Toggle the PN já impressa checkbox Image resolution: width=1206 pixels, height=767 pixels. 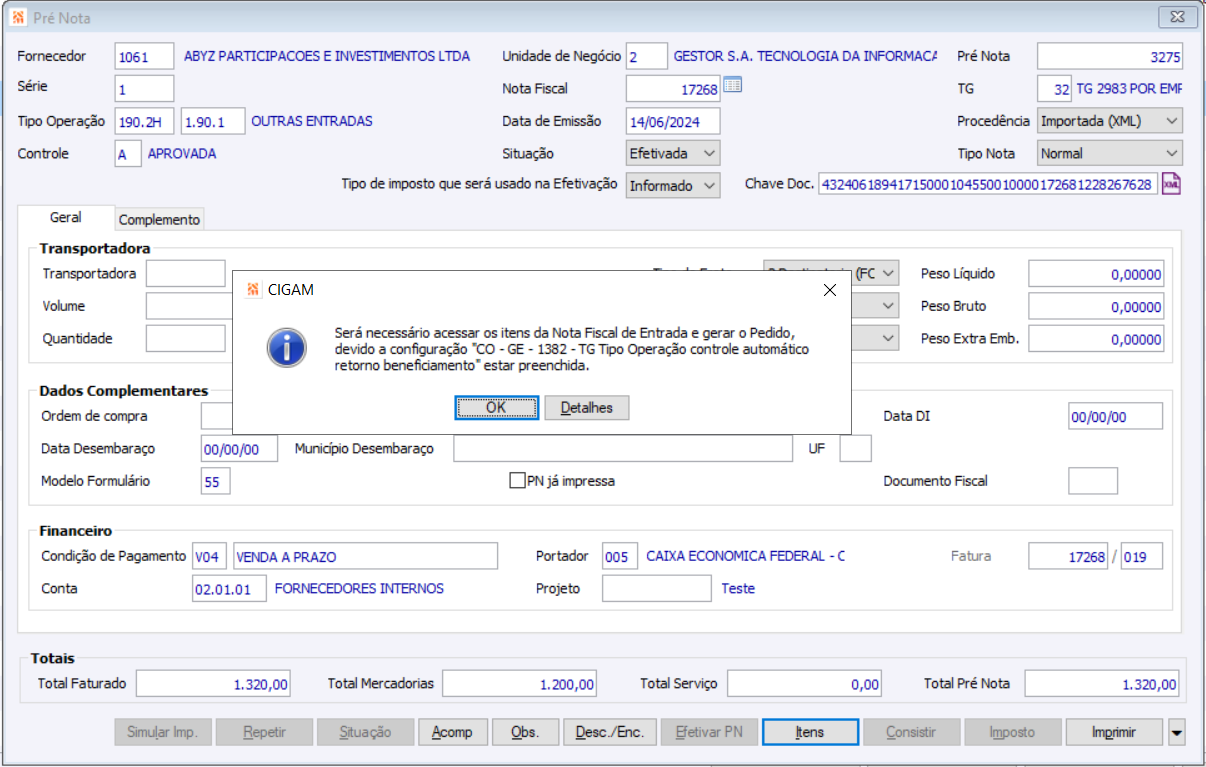518,481
